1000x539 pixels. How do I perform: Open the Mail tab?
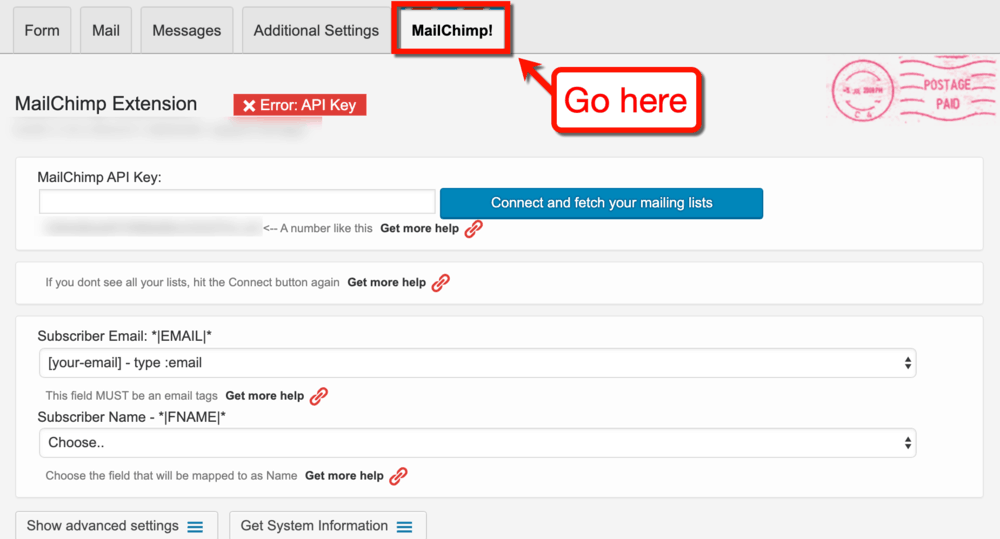[x=106, y=31]
